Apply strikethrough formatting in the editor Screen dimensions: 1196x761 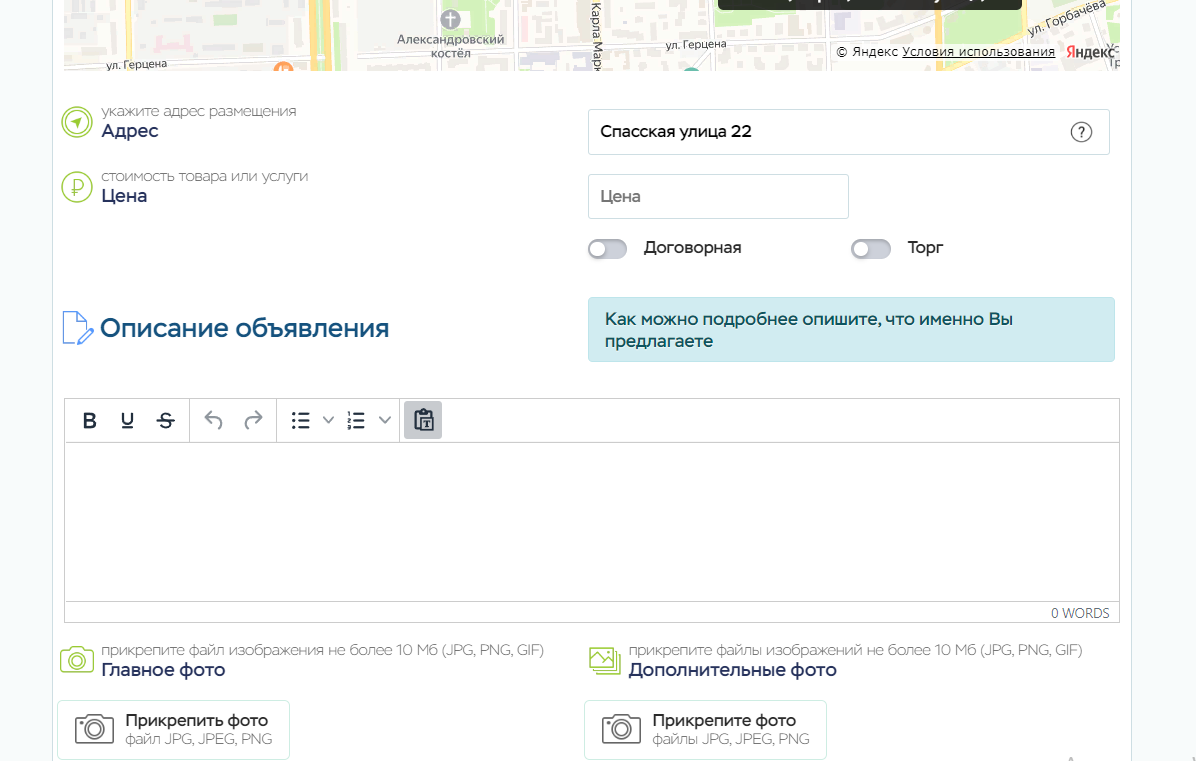click(x=166, y=421)
